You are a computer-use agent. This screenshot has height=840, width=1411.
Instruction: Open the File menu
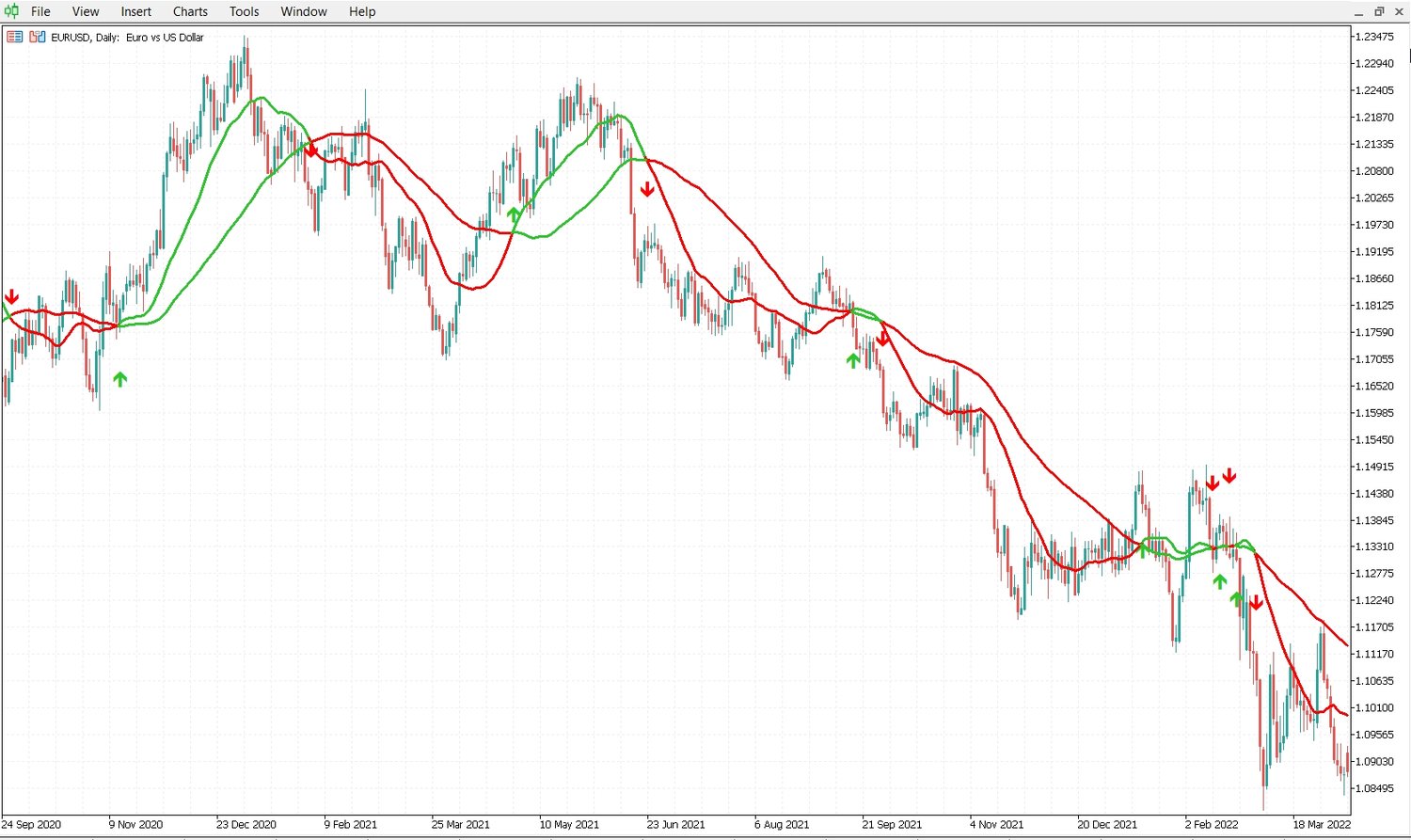(40, 11)
